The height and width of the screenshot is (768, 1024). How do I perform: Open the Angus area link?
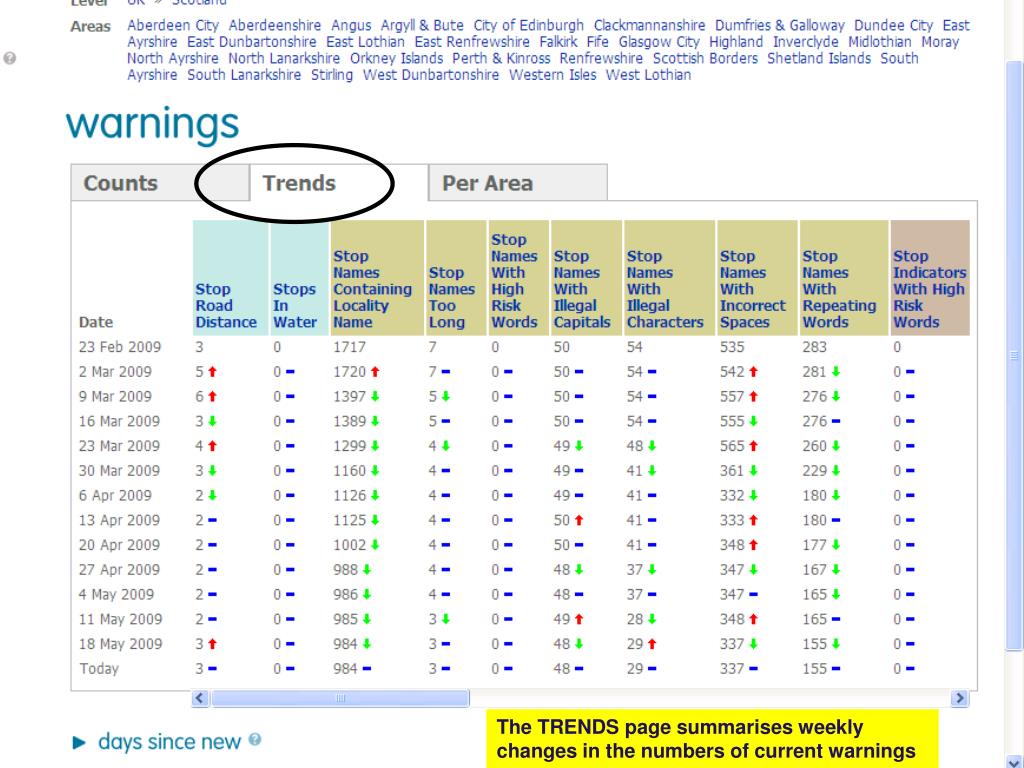[351, 25]
